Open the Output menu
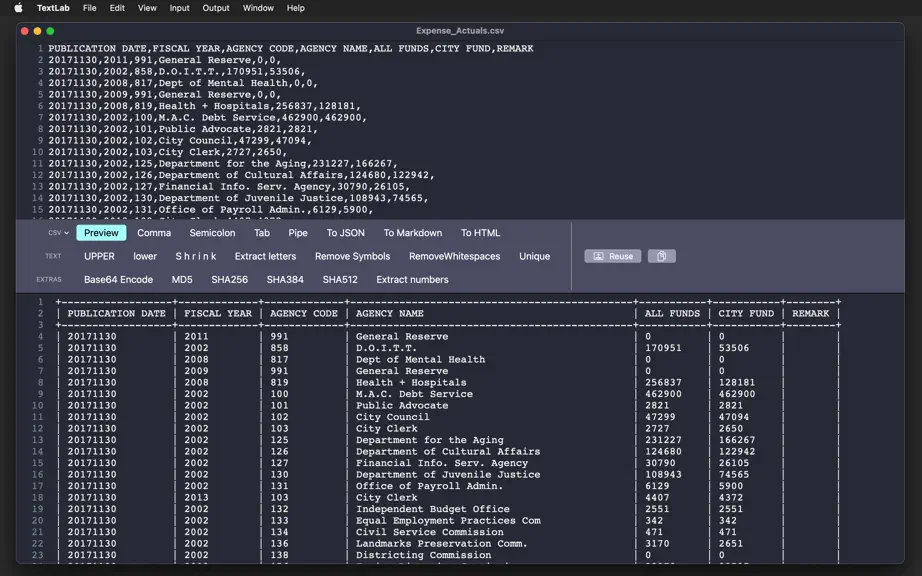 pyautogui.click(x=216, y=8)
